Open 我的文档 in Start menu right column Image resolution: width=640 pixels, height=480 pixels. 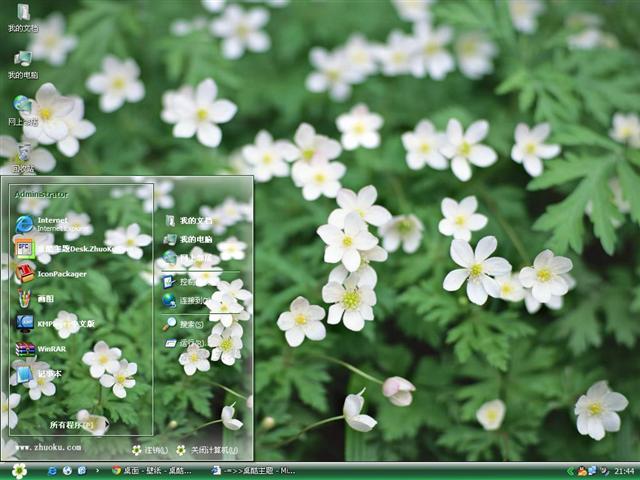pyautogui.click(x=188, y=221)
